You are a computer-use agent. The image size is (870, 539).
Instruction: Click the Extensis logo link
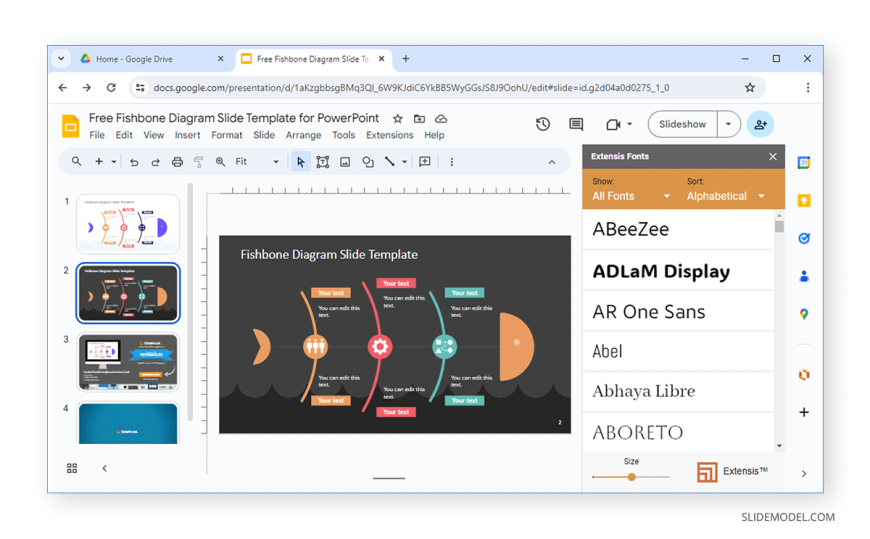pyautogui.click(x=732, y=471)
